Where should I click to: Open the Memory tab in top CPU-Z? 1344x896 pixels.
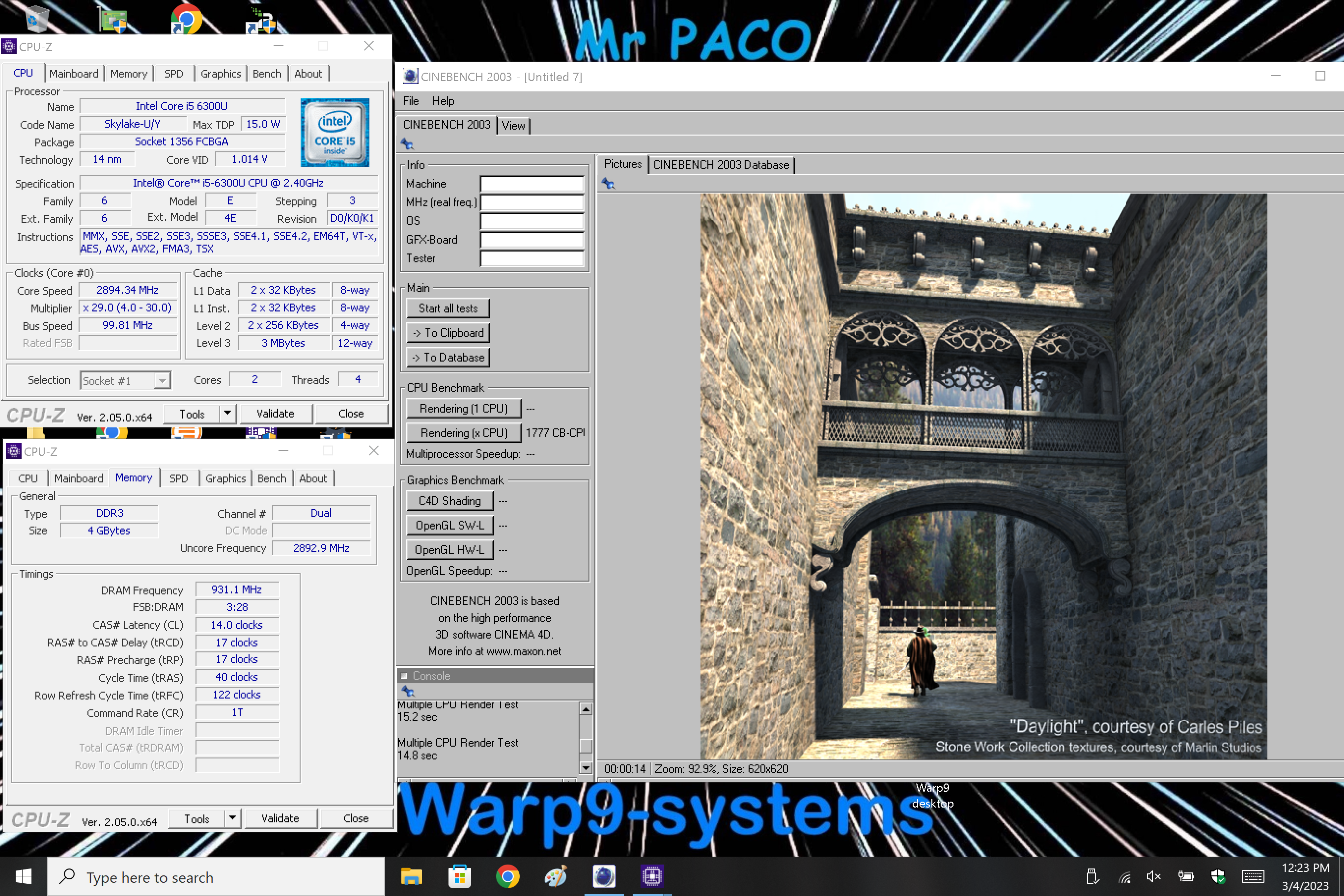pos(129,74)
